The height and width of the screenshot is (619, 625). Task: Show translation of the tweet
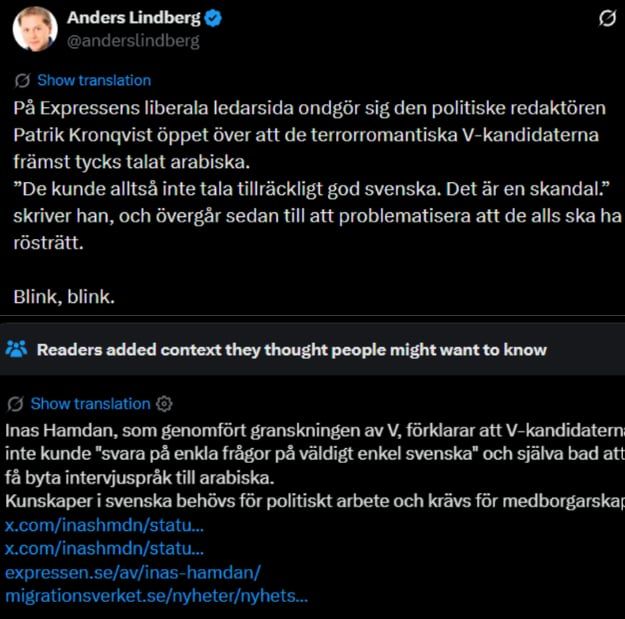pos(94,80)
